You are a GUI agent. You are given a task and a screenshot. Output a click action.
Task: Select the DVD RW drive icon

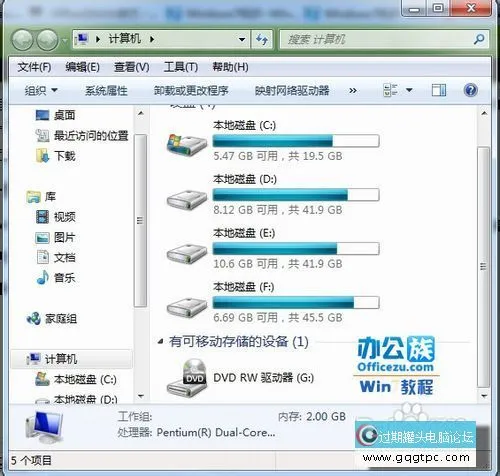pyautogui.click(x=187, y=377)
